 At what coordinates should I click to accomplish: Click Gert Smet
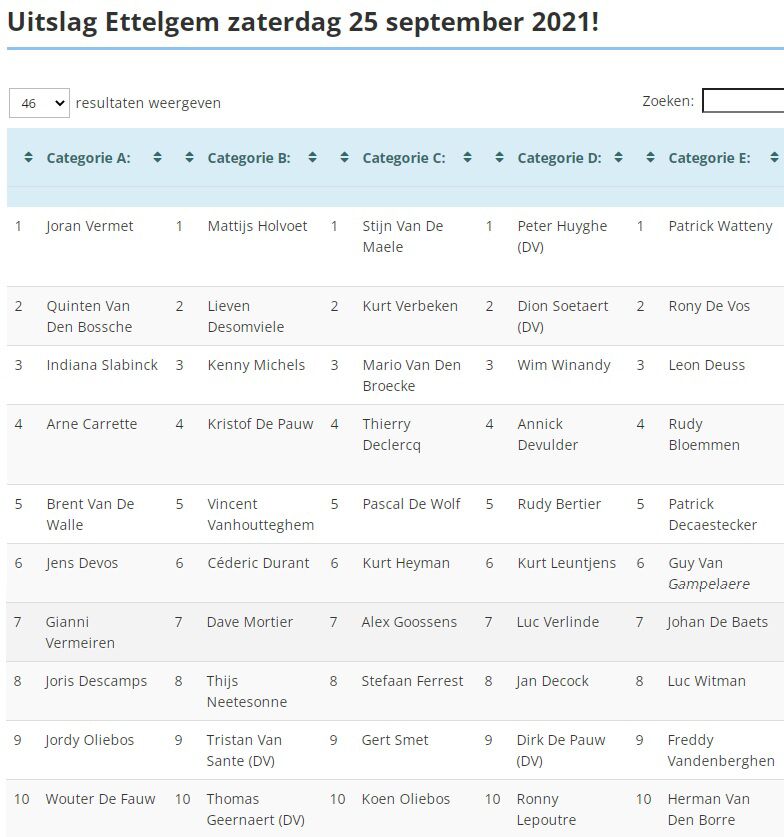(x=395, y=740)
